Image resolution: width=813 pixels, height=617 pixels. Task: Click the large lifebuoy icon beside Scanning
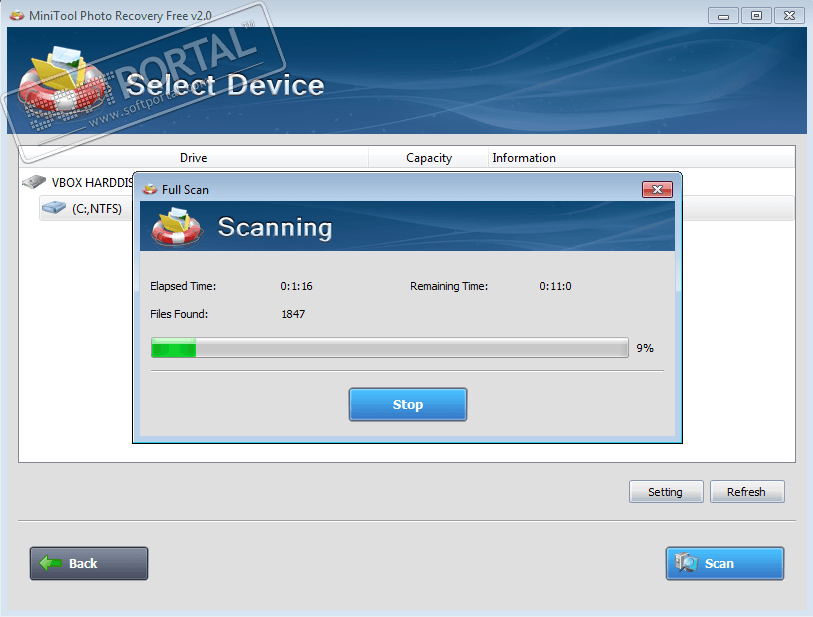[x=176, y=227]
